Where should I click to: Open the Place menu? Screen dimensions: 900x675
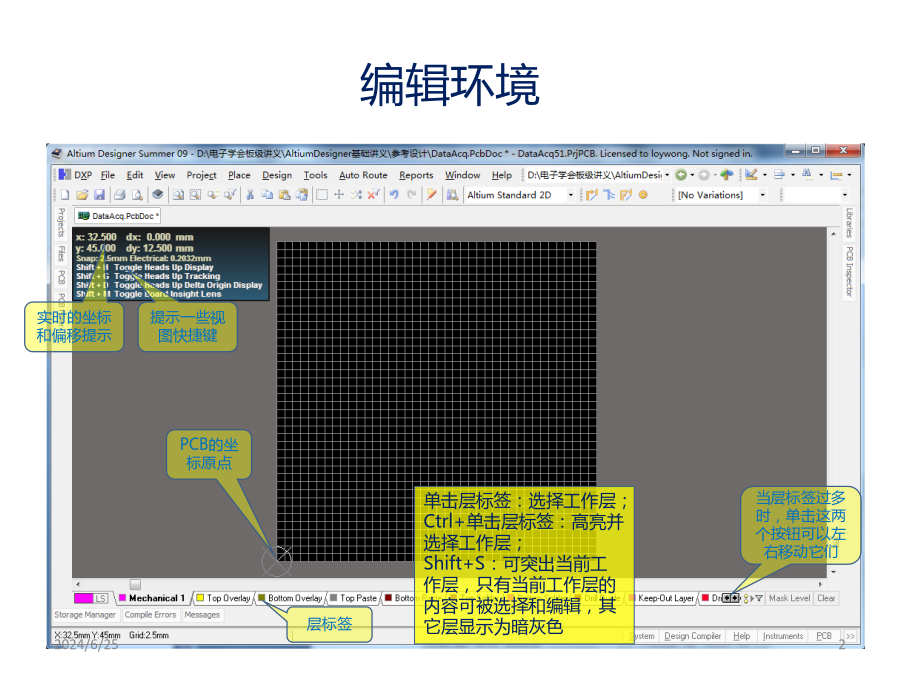[x=239, y=175]
